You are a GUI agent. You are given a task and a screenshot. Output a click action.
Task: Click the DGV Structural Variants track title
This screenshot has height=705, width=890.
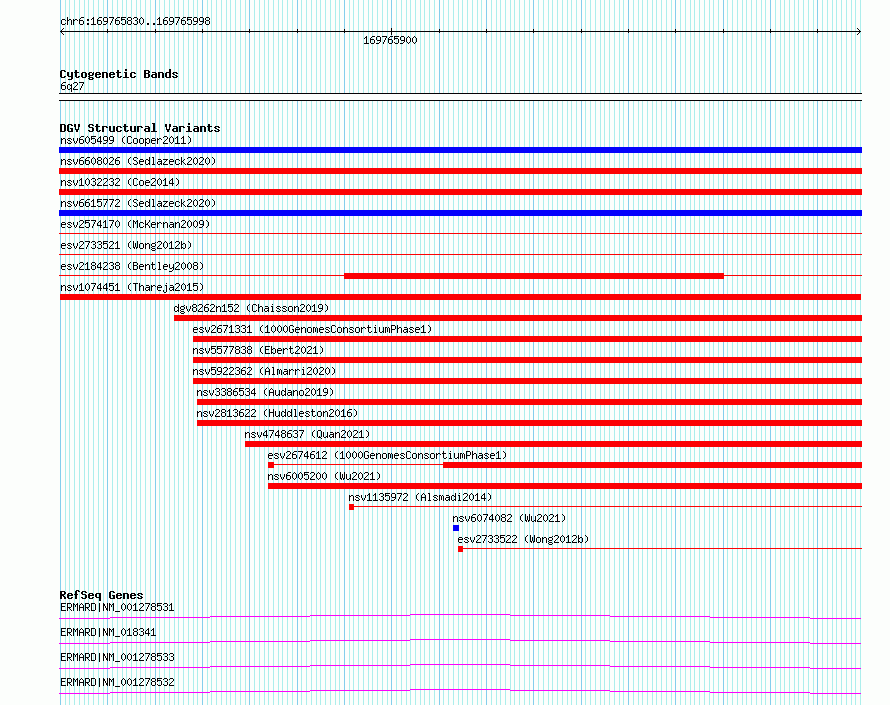point(140,128)
